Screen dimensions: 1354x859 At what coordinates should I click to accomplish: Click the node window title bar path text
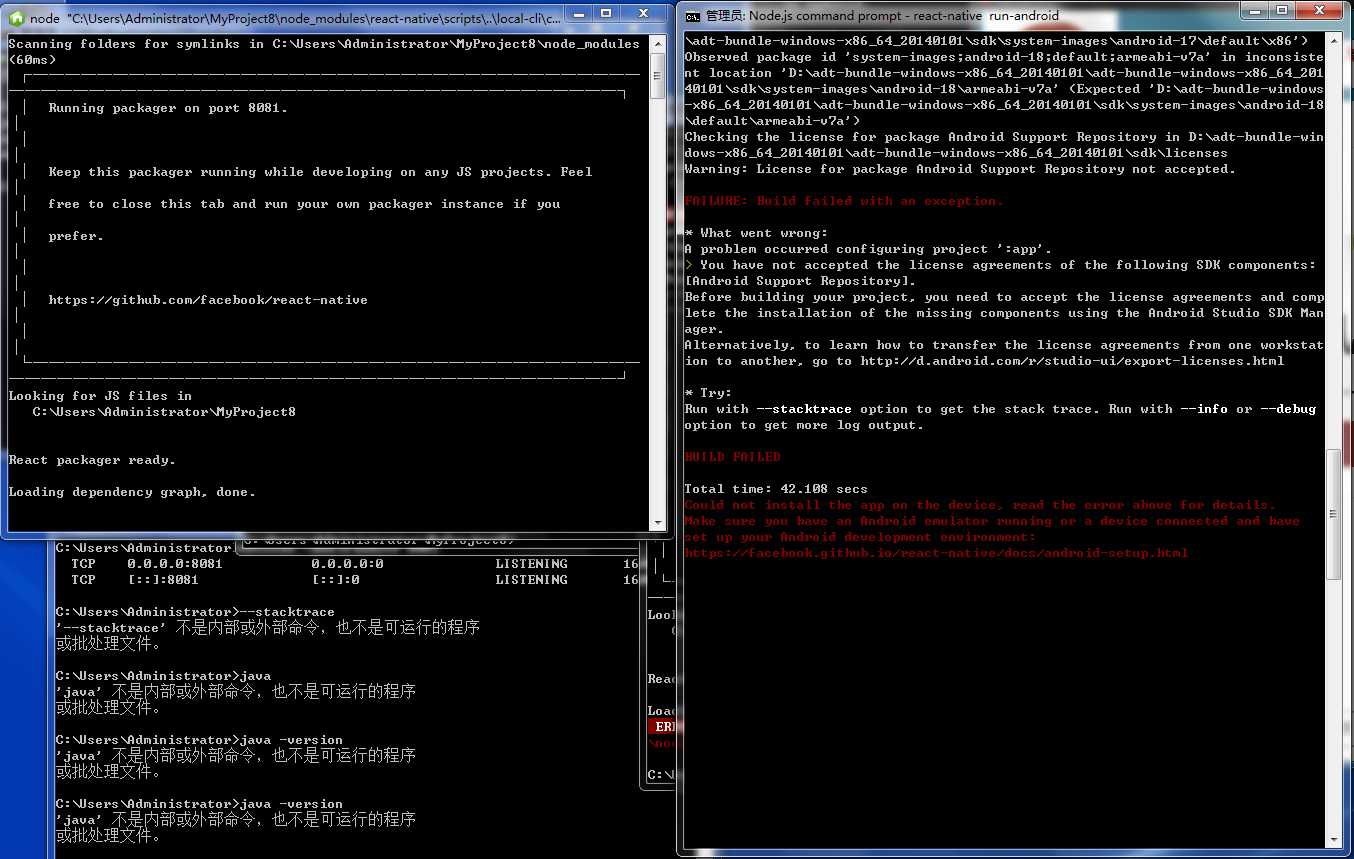313,18
